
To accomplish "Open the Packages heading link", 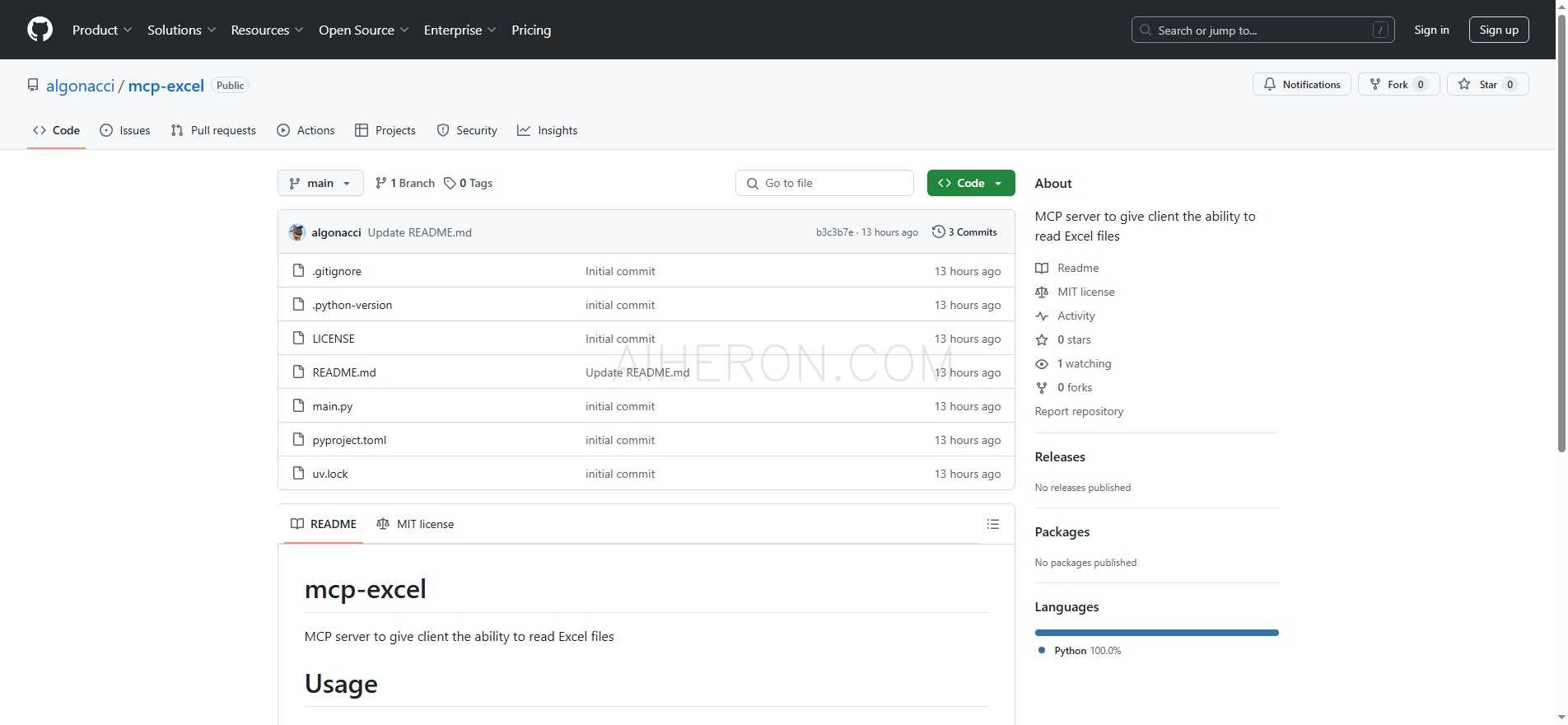I will click(x=1062, y=531).
